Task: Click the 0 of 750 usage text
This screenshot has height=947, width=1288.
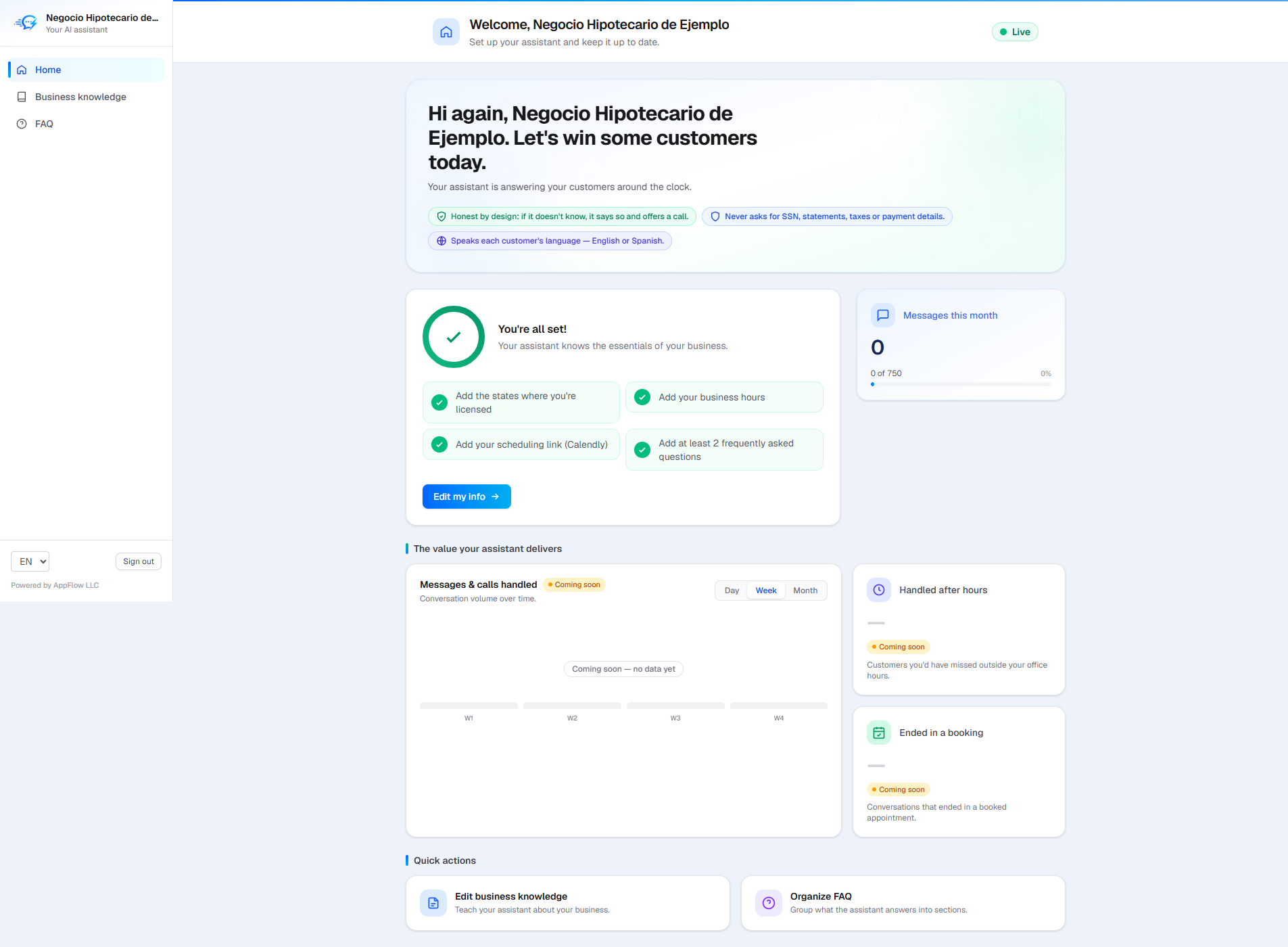Action: 886,373
